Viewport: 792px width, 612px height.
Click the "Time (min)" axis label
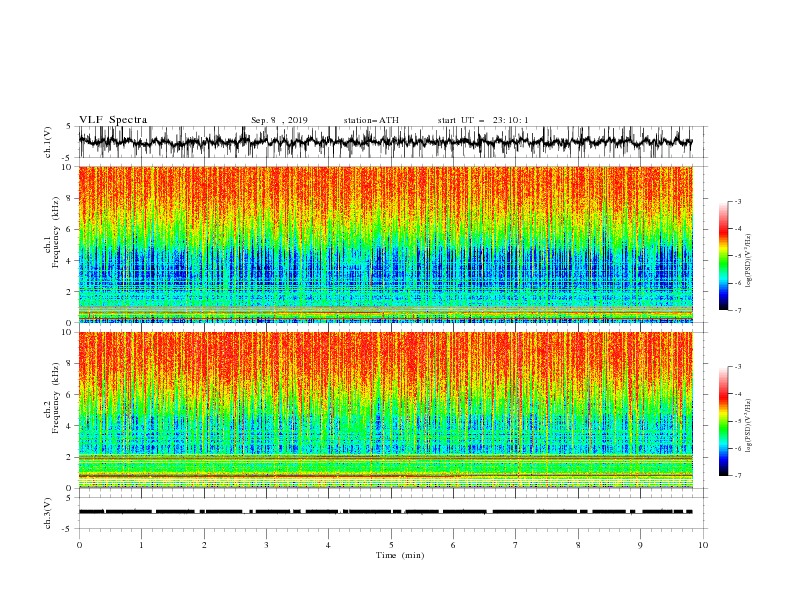click(x=400, y=555)
